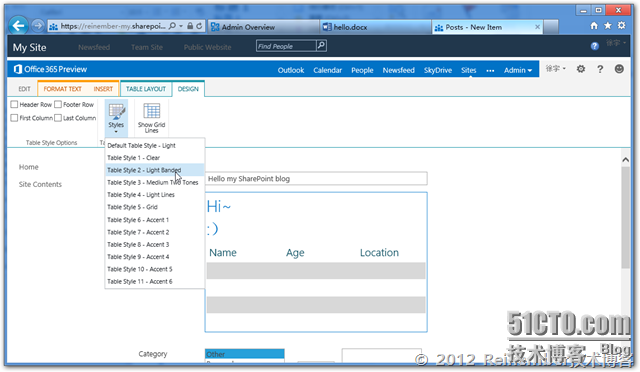The height and width of the screenshot is (372, 640).
Task: Switch to the DESIGN ribbon tab
Action: click(188, 89)
